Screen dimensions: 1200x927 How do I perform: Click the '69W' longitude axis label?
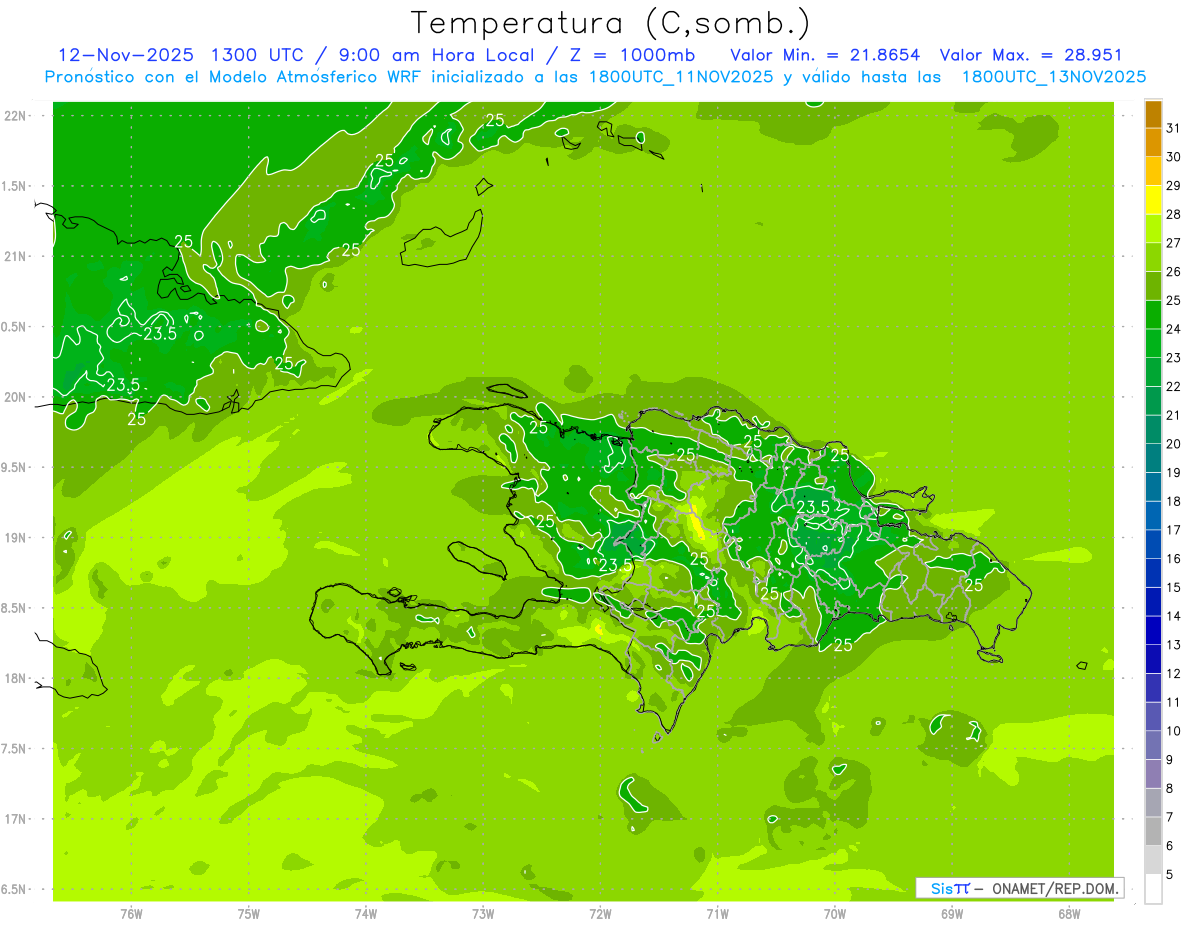(952, 913)
